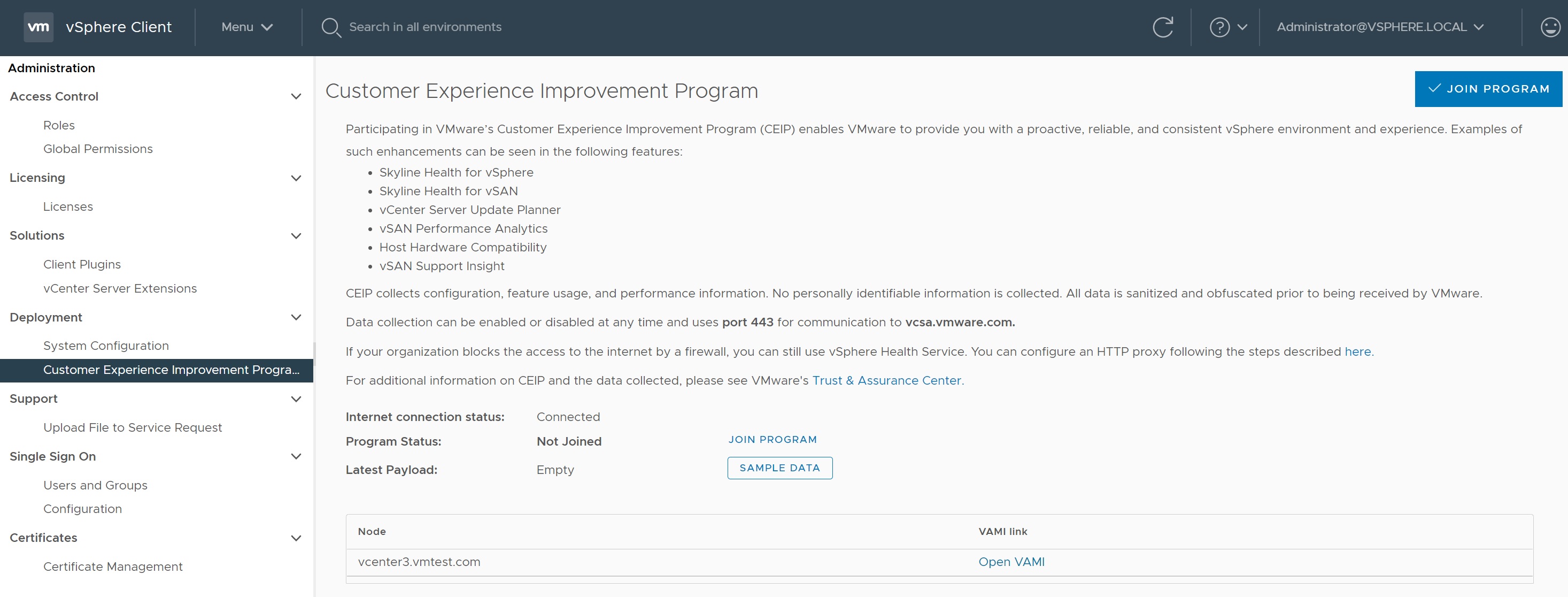Click the 'Skyline Health for vSAN' bullet

pos(448,192)
